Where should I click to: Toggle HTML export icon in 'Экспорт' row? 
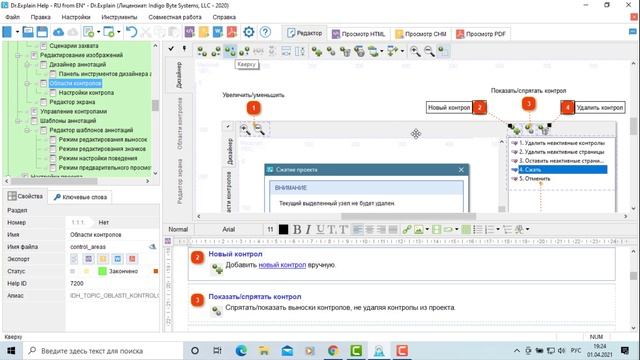[x=89, y=259]
